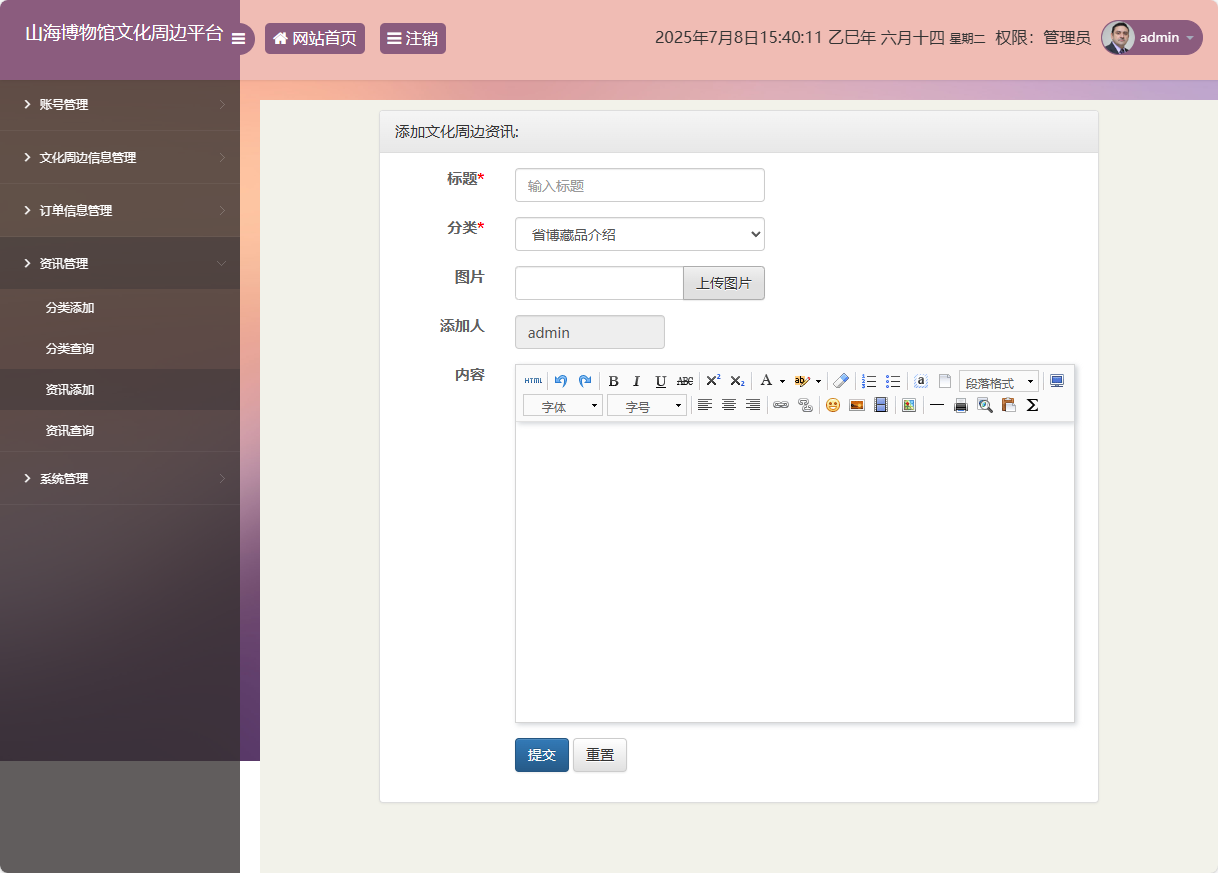The height and width of the screenshot is (873, 1218).
Task: Open the 段落格式 paragraph format dropdown
Action: 996,381
